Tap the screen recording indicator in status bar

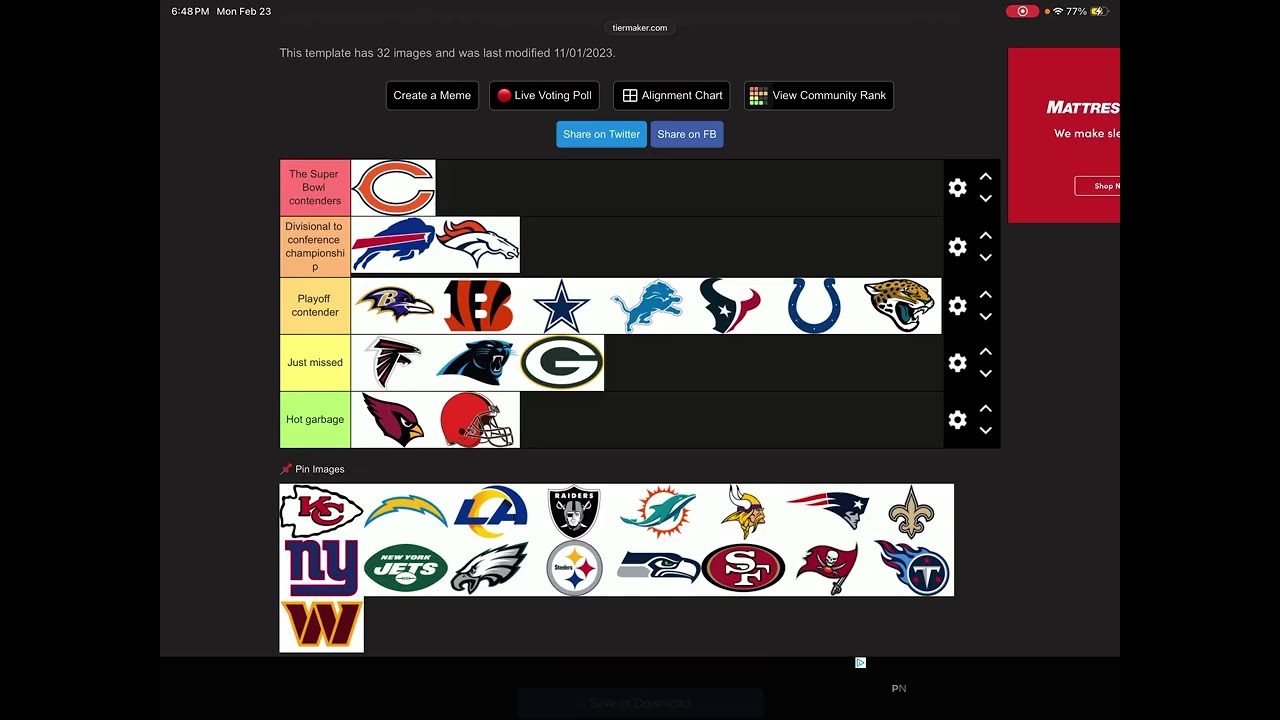tap(1022, 11)
